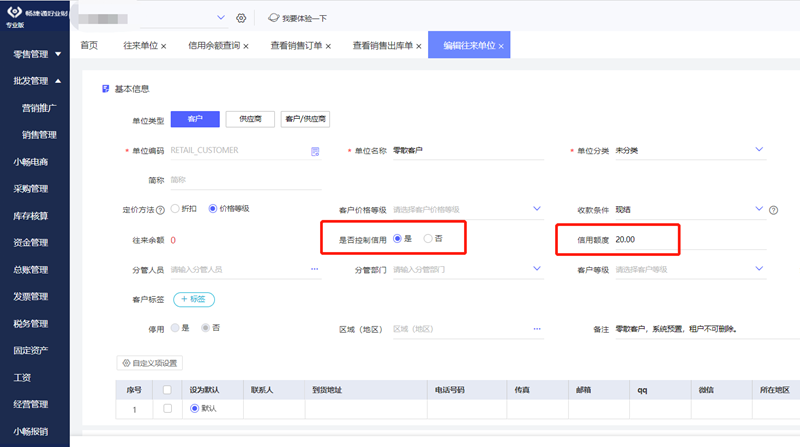The height and width of the screenshot is (447, 800).
Task: Select the 价格等级 pricing radio button
Action: point(213,208)
